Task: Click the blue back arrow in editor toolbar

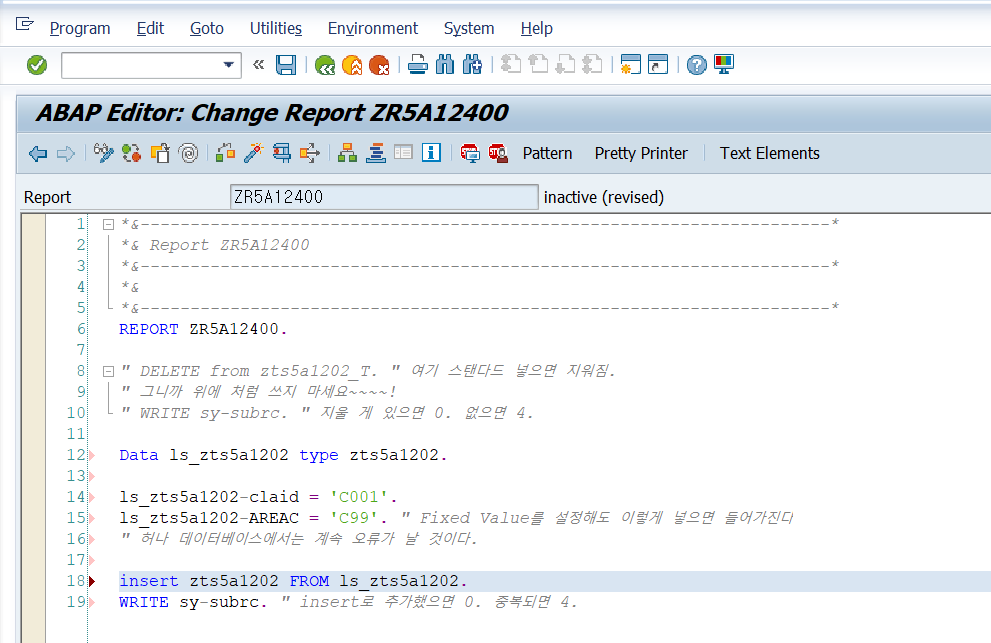Action: [38, 154]
